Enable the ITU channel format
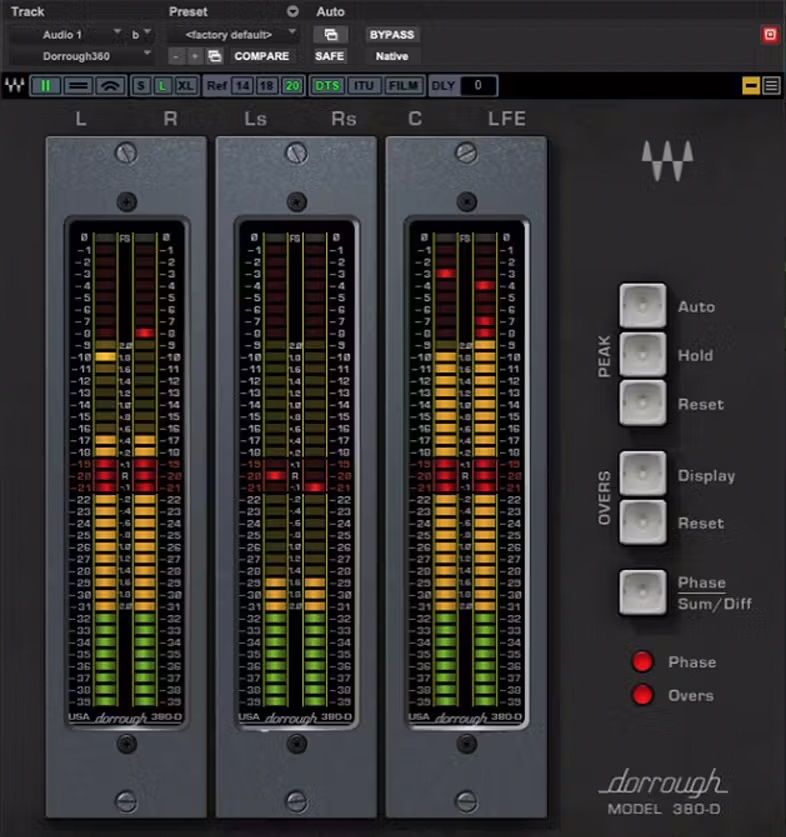This screenshot has width=786, height=837. [x=364, y=86]
